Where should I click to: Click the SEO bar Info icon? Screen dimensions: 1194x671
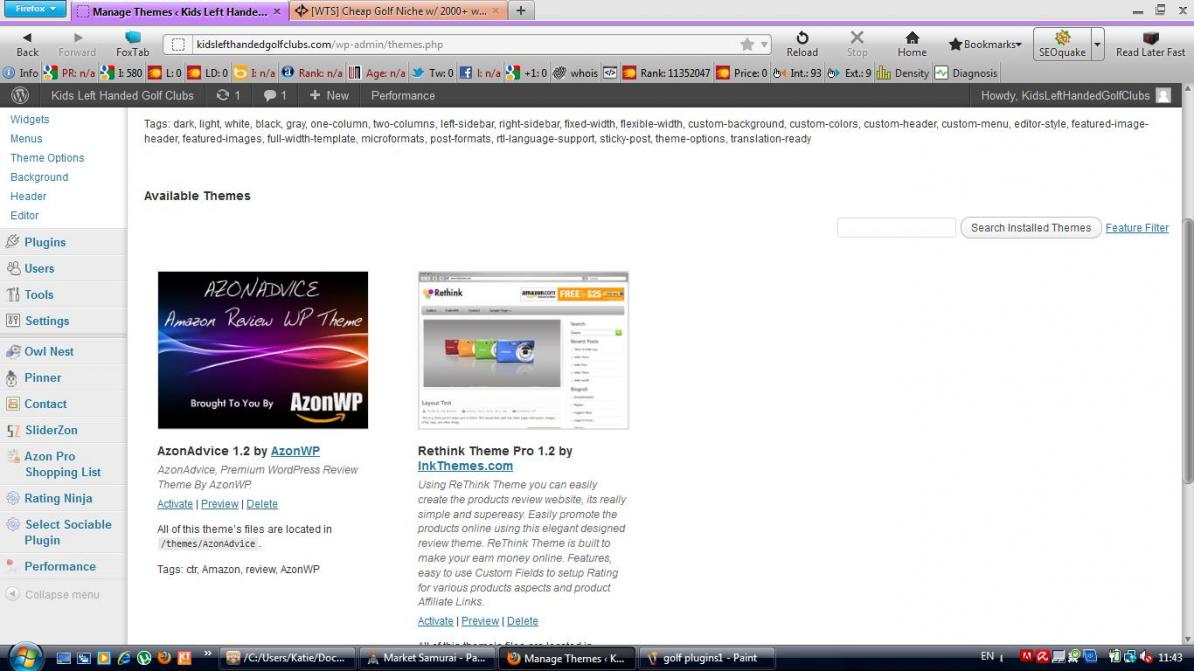[21, 73]
